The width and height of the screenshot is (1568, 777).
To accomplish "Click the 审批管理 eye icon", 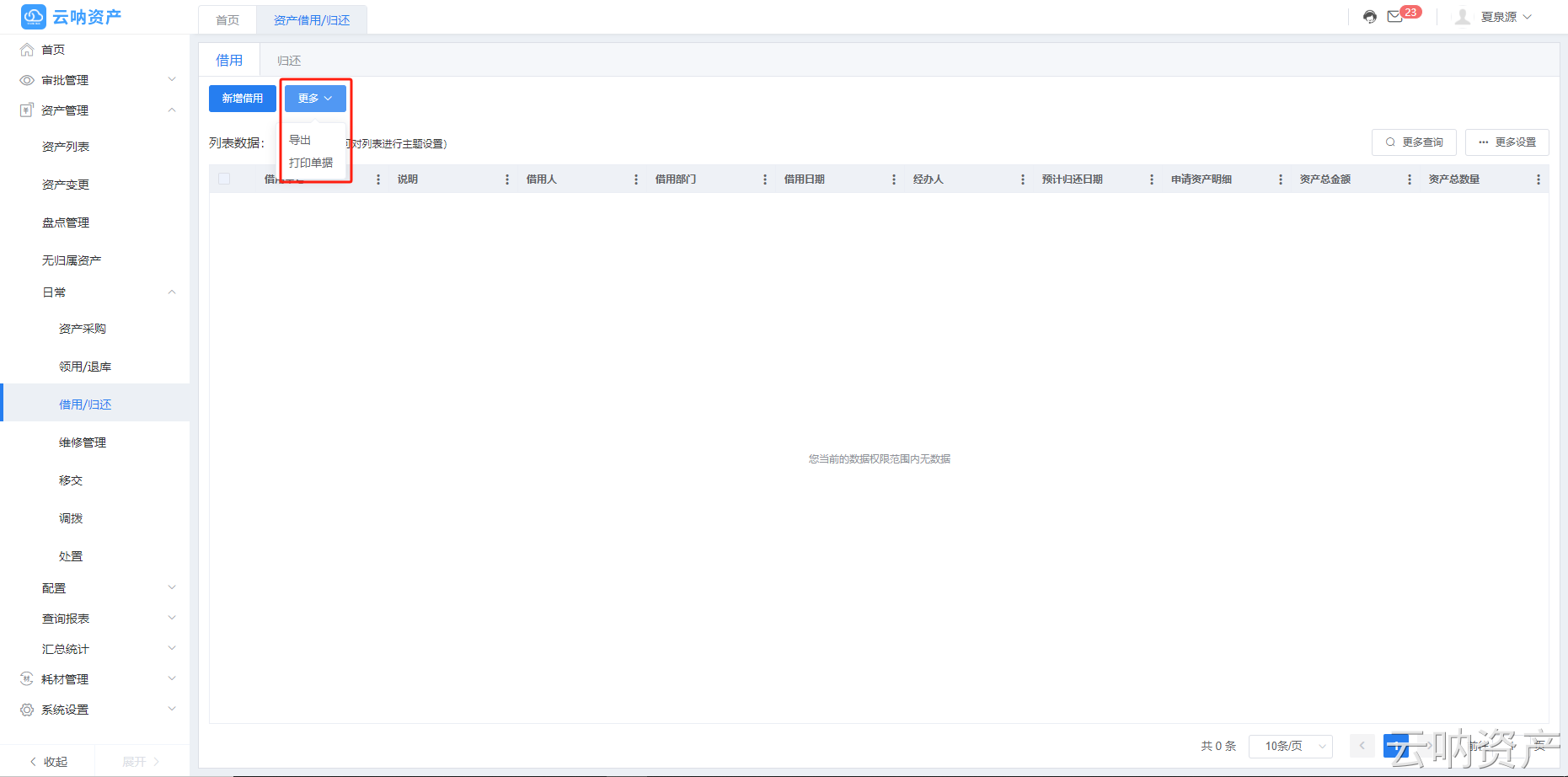I will click(x=27, y=80).
